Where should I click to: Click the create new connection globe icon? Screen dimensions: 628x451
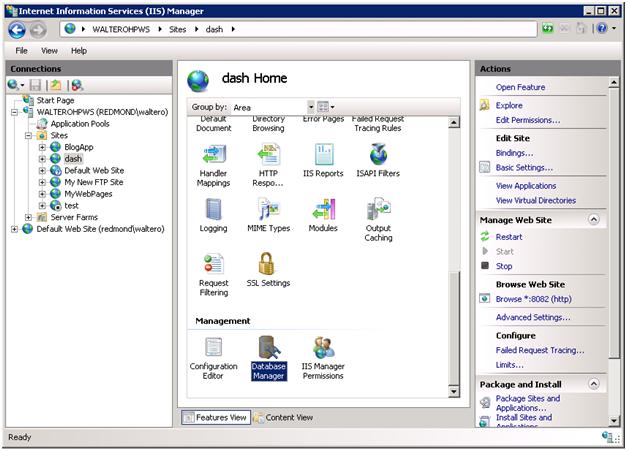(13, 85)
